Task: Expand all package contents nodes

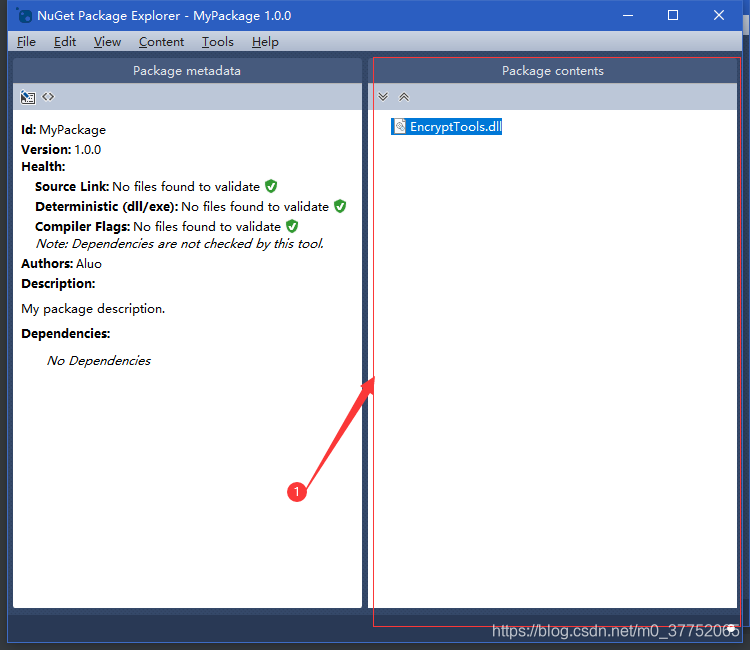Action: (x=383, y=97)
